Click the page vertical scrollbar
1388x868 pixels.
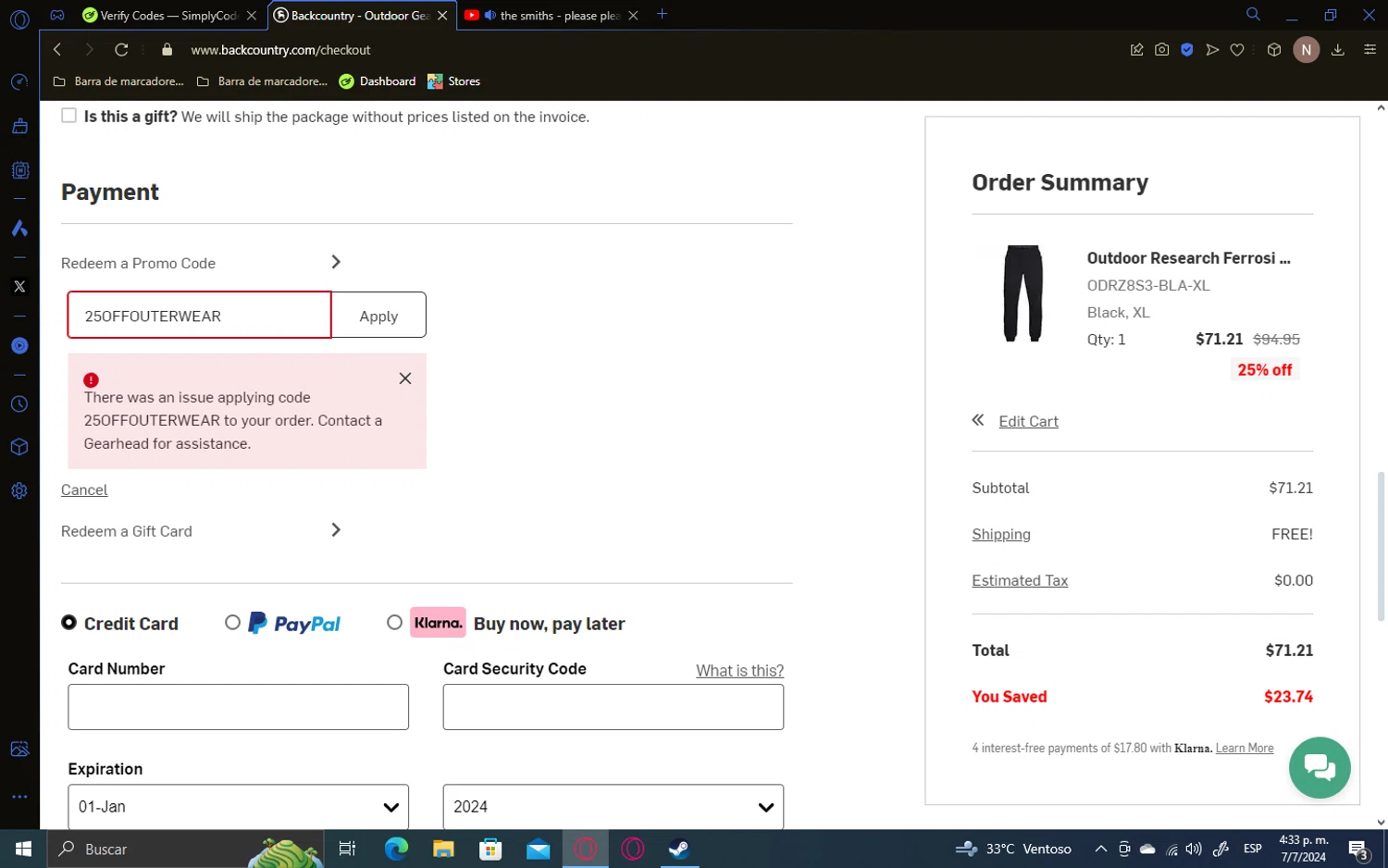coord(1381,546)
